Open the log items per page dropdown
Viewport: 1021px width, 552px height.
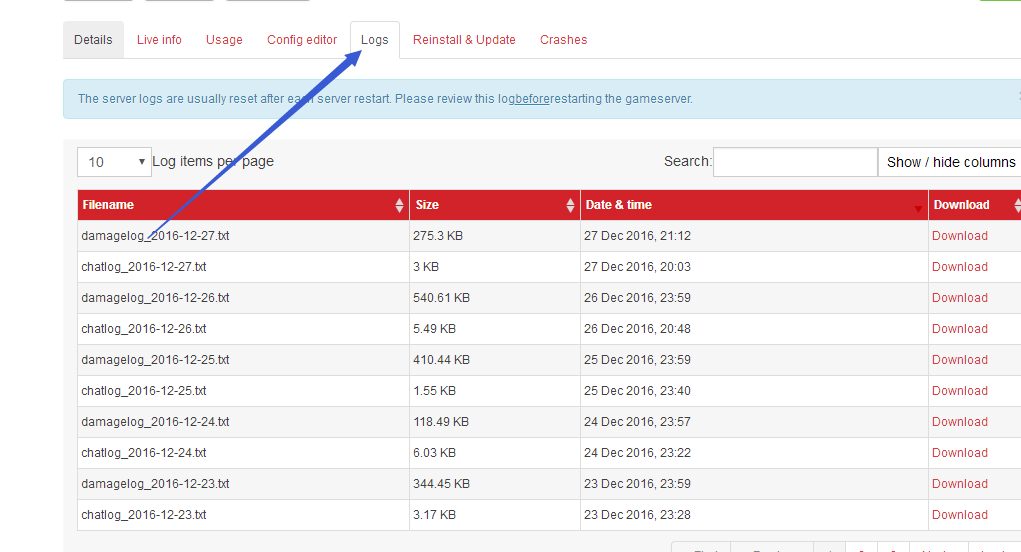(114, 162)
